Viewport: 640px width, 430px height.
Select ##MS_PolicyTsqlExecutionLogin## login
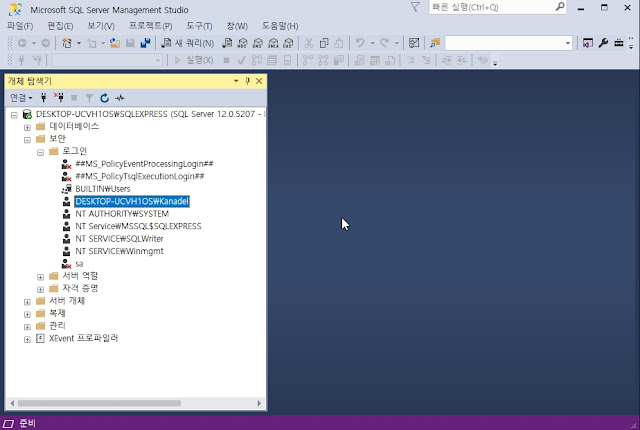pyautogui.click(x=140, y=176)
